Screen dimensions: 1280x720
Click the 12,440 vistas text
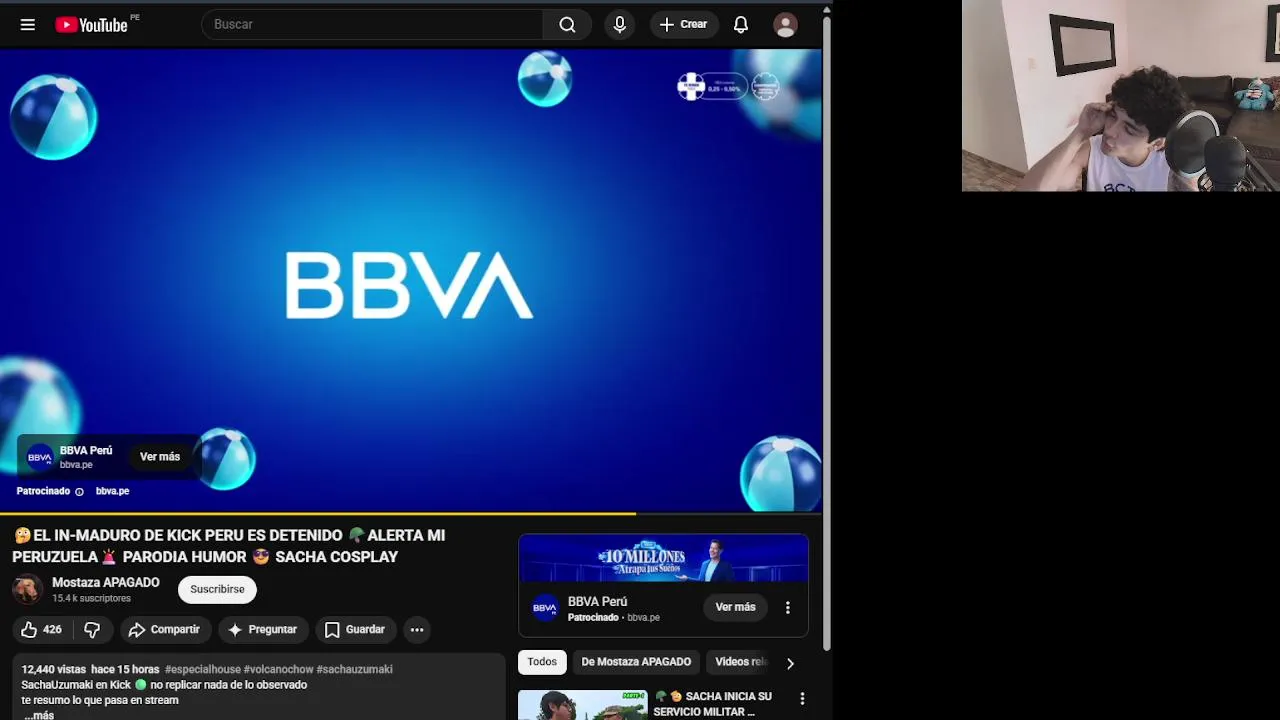[x=54, y=670]
